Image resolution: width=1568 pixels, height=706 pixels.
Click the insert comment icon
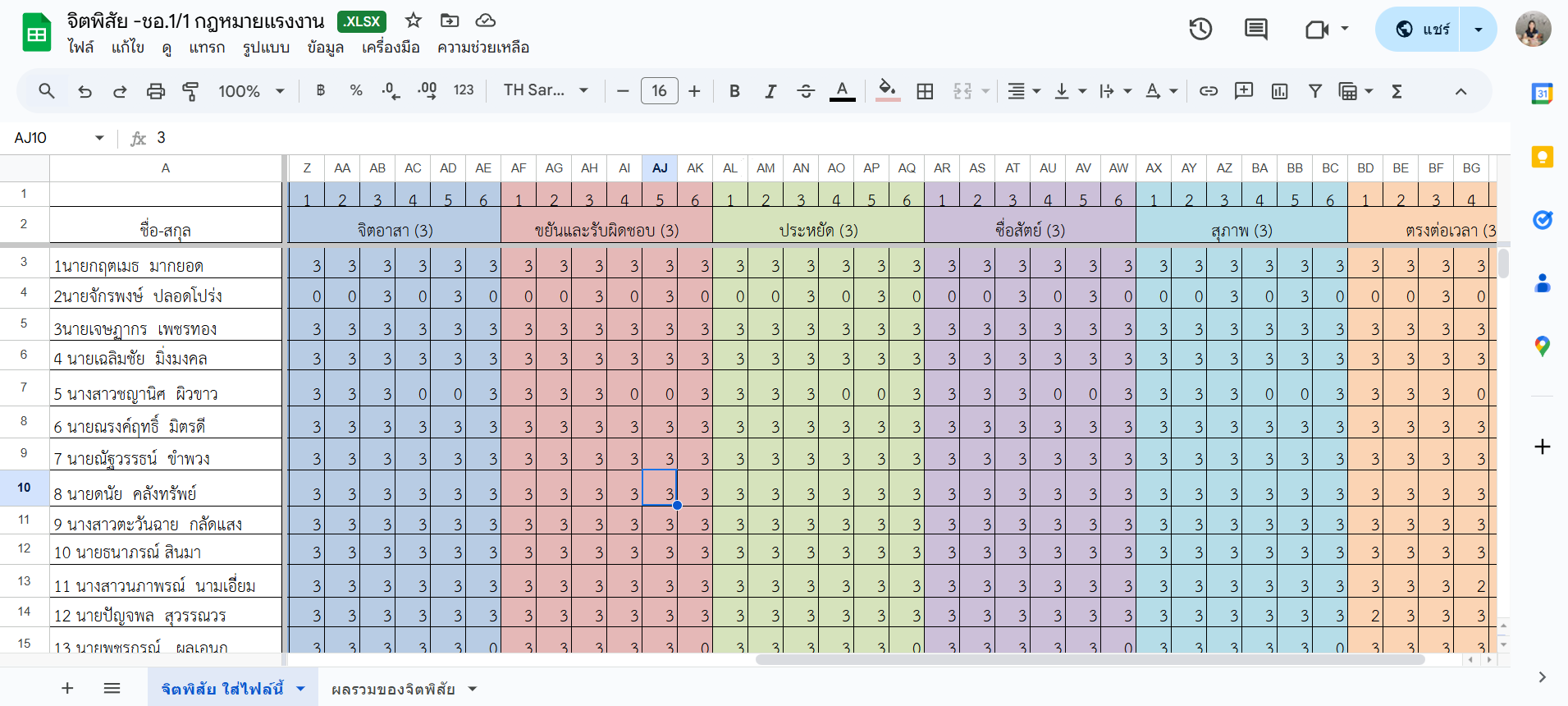(x=1244, y=91)
